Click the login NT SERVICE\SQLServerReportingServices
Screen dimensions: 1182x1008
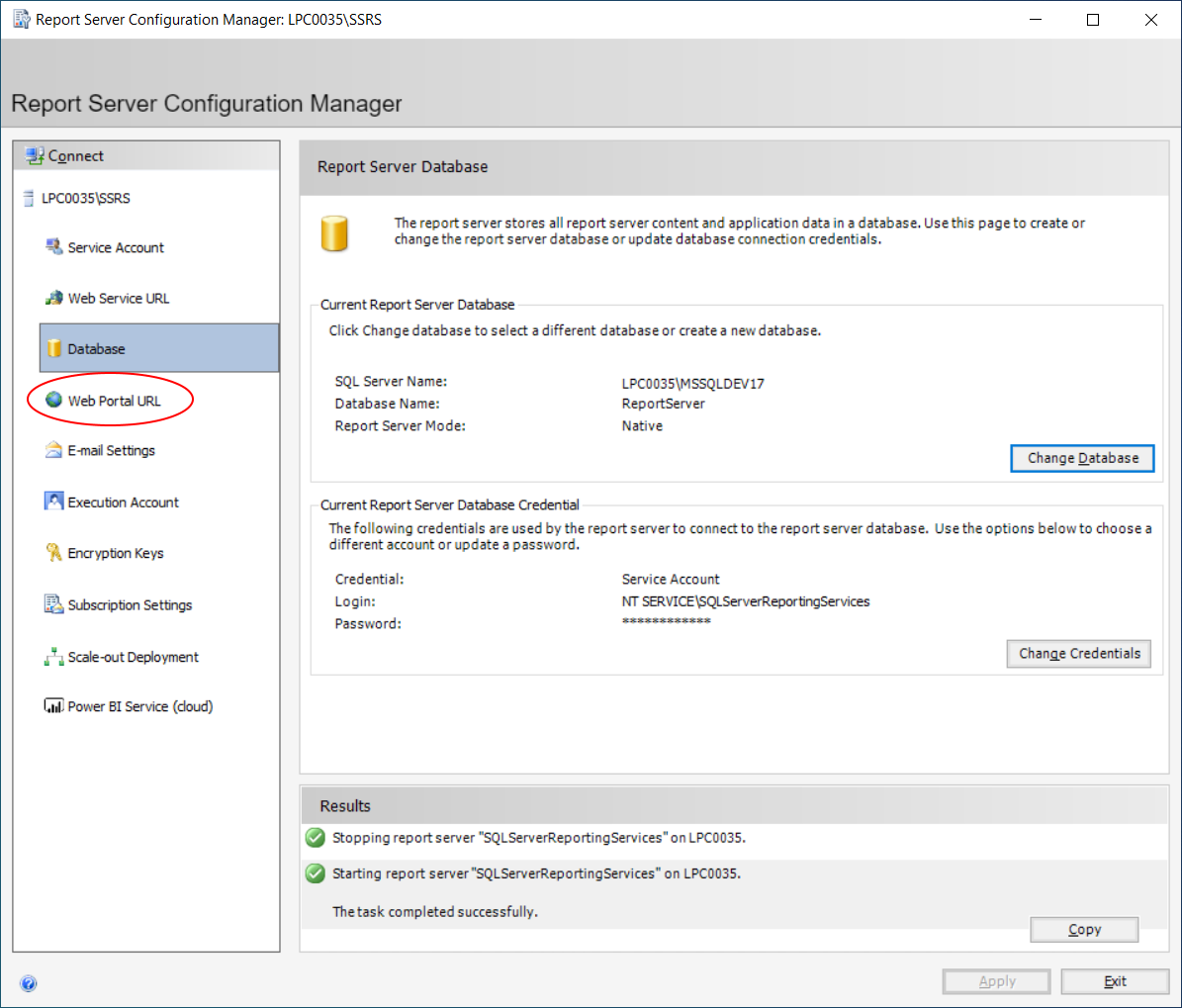(x=746, y=601)
